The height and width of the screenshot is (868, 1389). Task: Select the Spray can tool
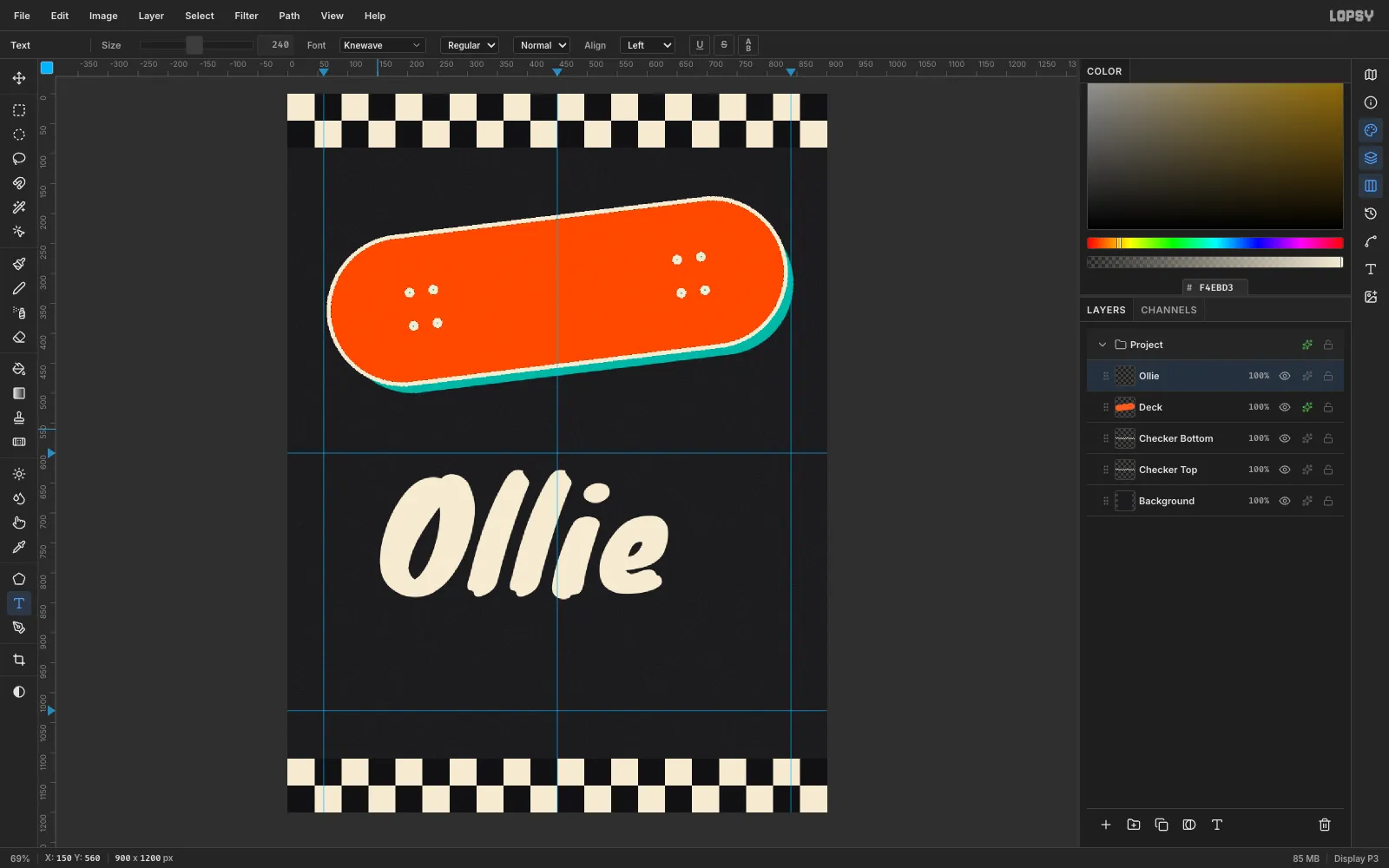tap(19, 312)
